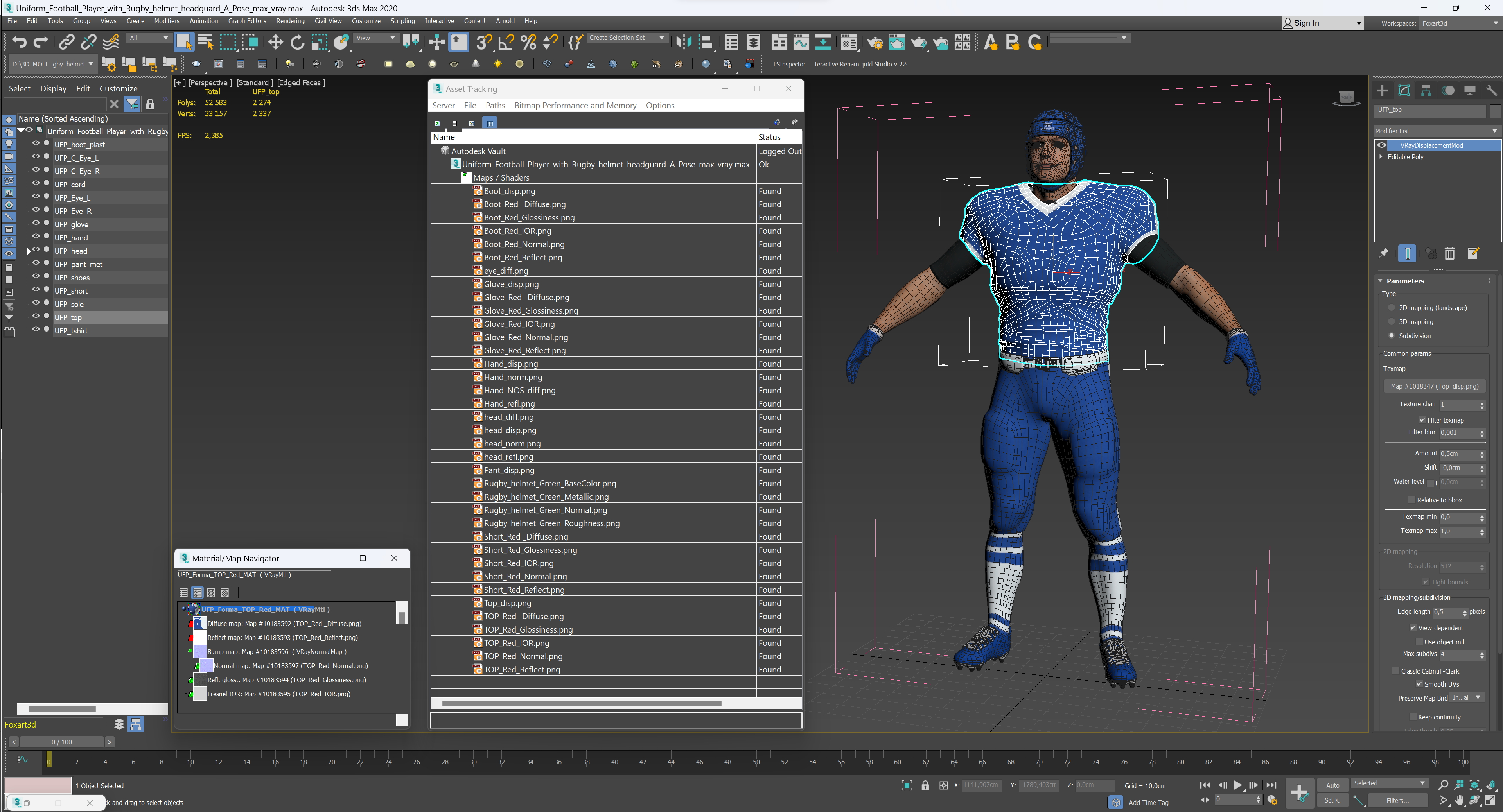
Task: Click the Pin Stack icon
Action: pyautogui.click(x=1383, y=253)
